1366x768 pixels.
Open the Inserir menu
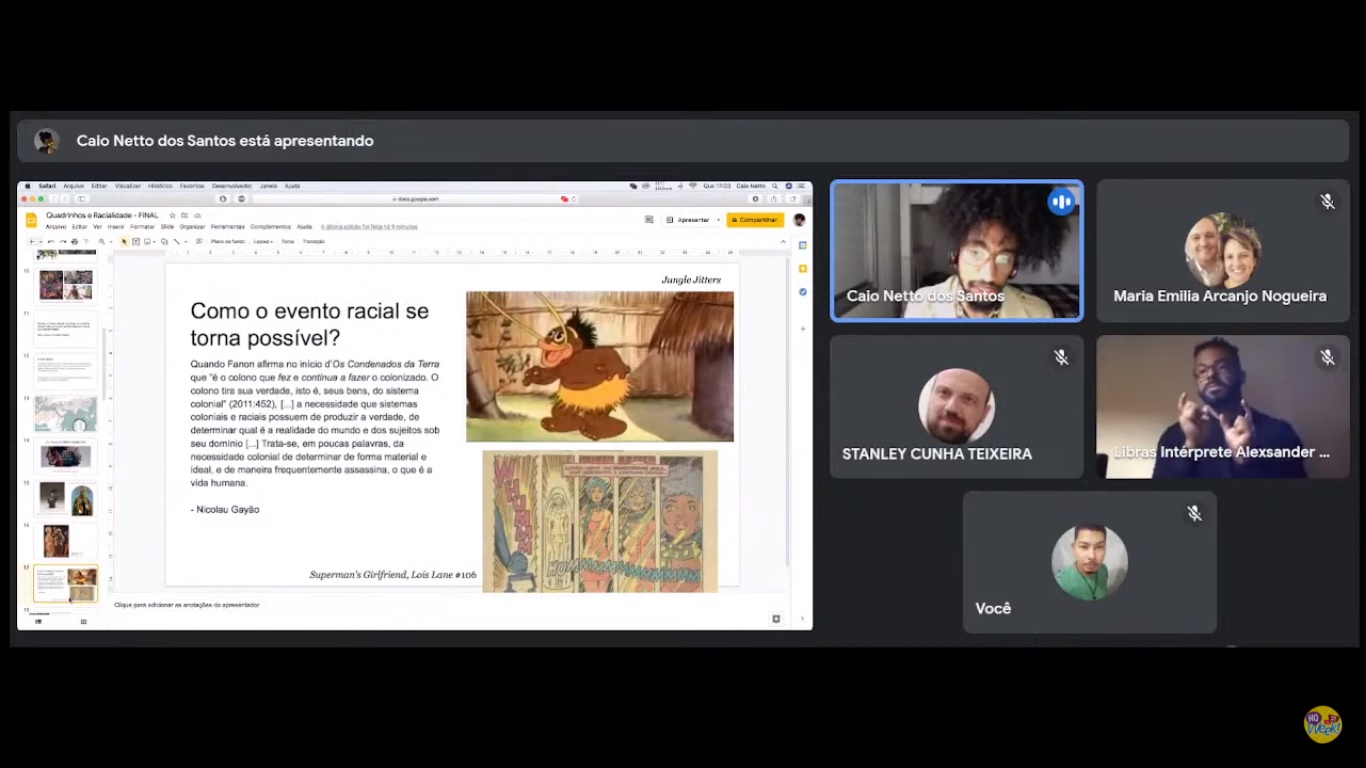(x=116, y=227)
